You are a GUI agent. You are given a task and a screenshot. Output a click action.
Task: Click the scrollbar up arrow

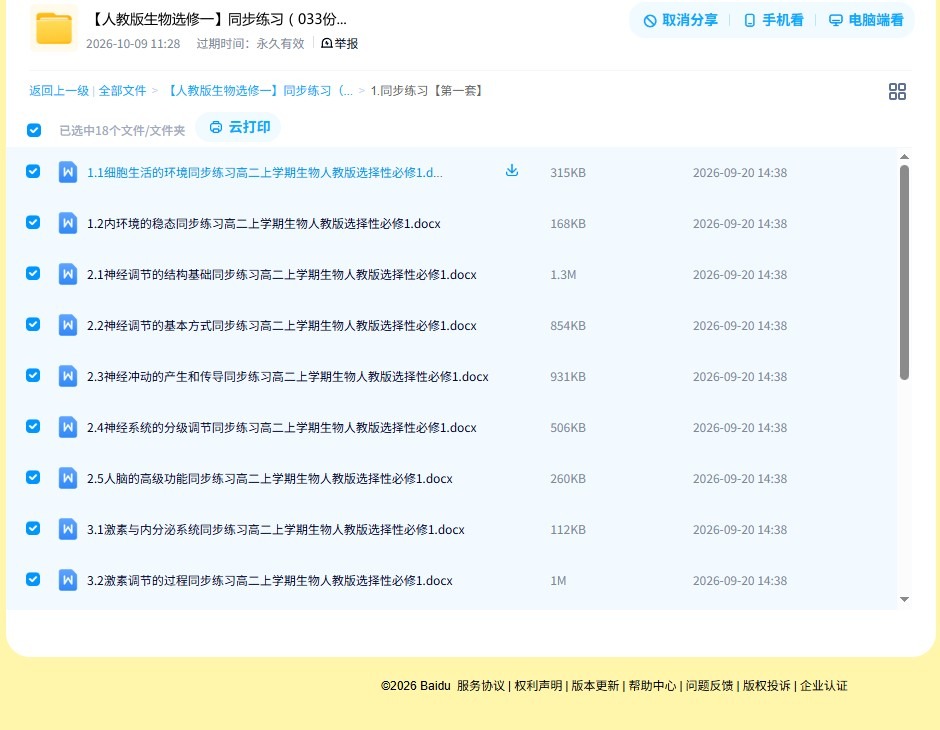pyautogui.click(x=904, y=156)
